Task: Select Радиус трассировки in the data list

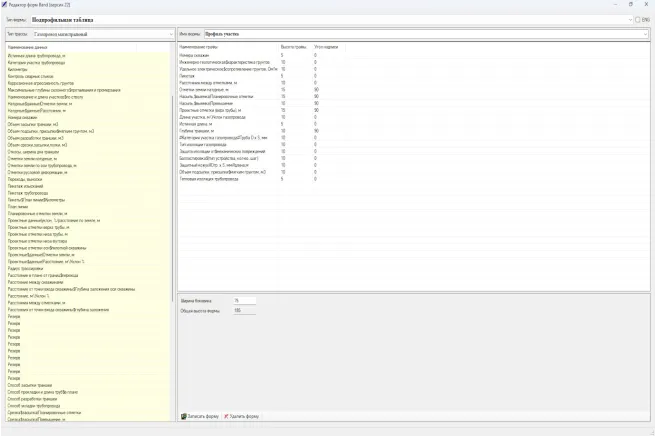Action: coord(28,268)
